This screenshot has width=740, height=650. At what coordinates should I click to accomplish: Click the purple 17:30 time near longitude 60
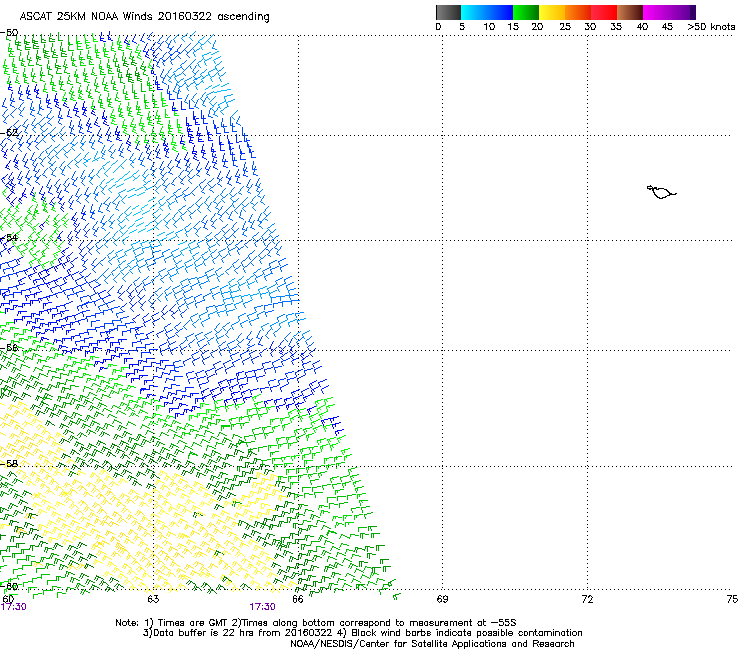point(13,607)
